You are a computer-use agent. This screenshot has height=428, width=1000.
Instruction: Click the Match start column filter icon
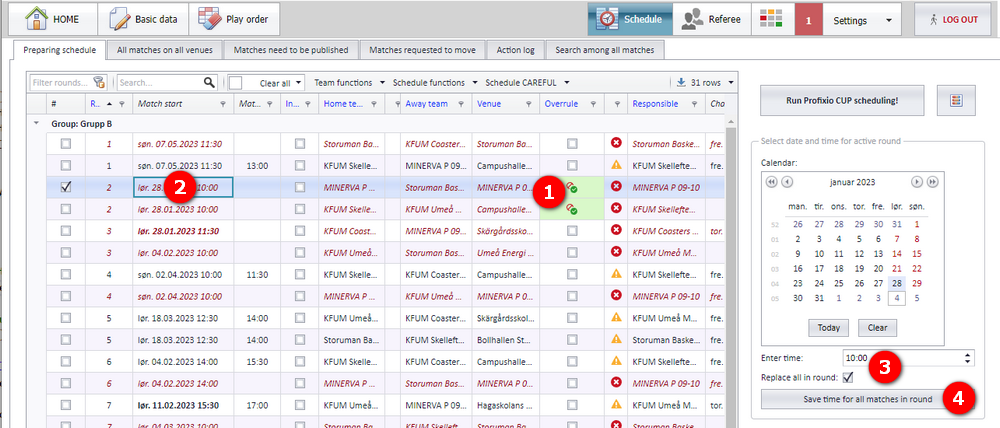223,104
